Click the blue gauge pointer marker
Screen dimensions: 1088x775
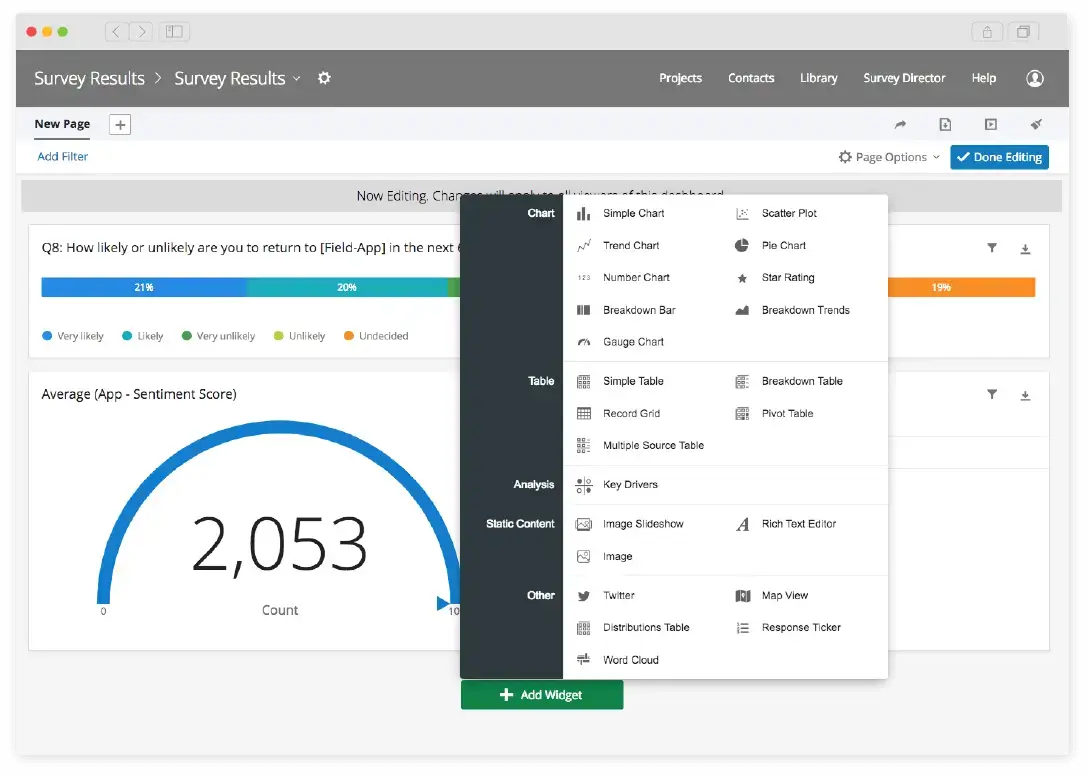442,604
